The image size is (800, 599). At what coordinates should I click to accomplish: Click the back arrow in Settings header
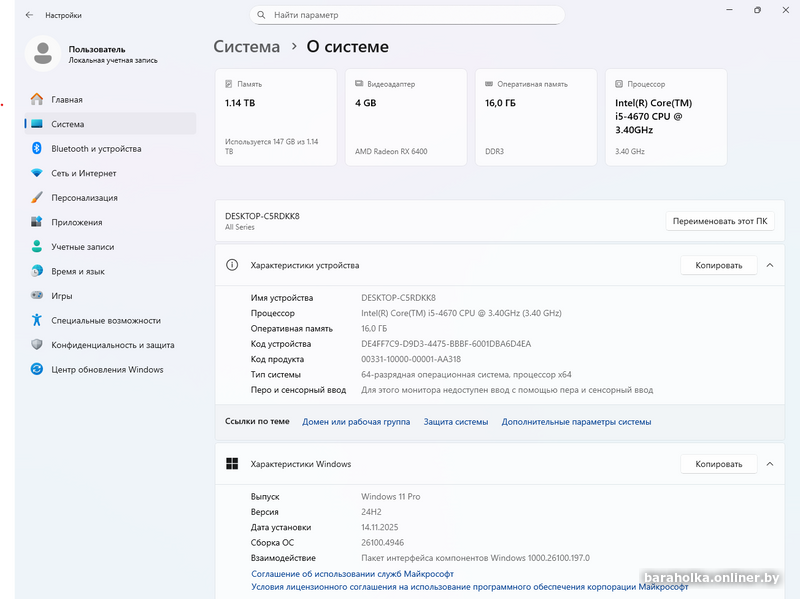[29, 16]
